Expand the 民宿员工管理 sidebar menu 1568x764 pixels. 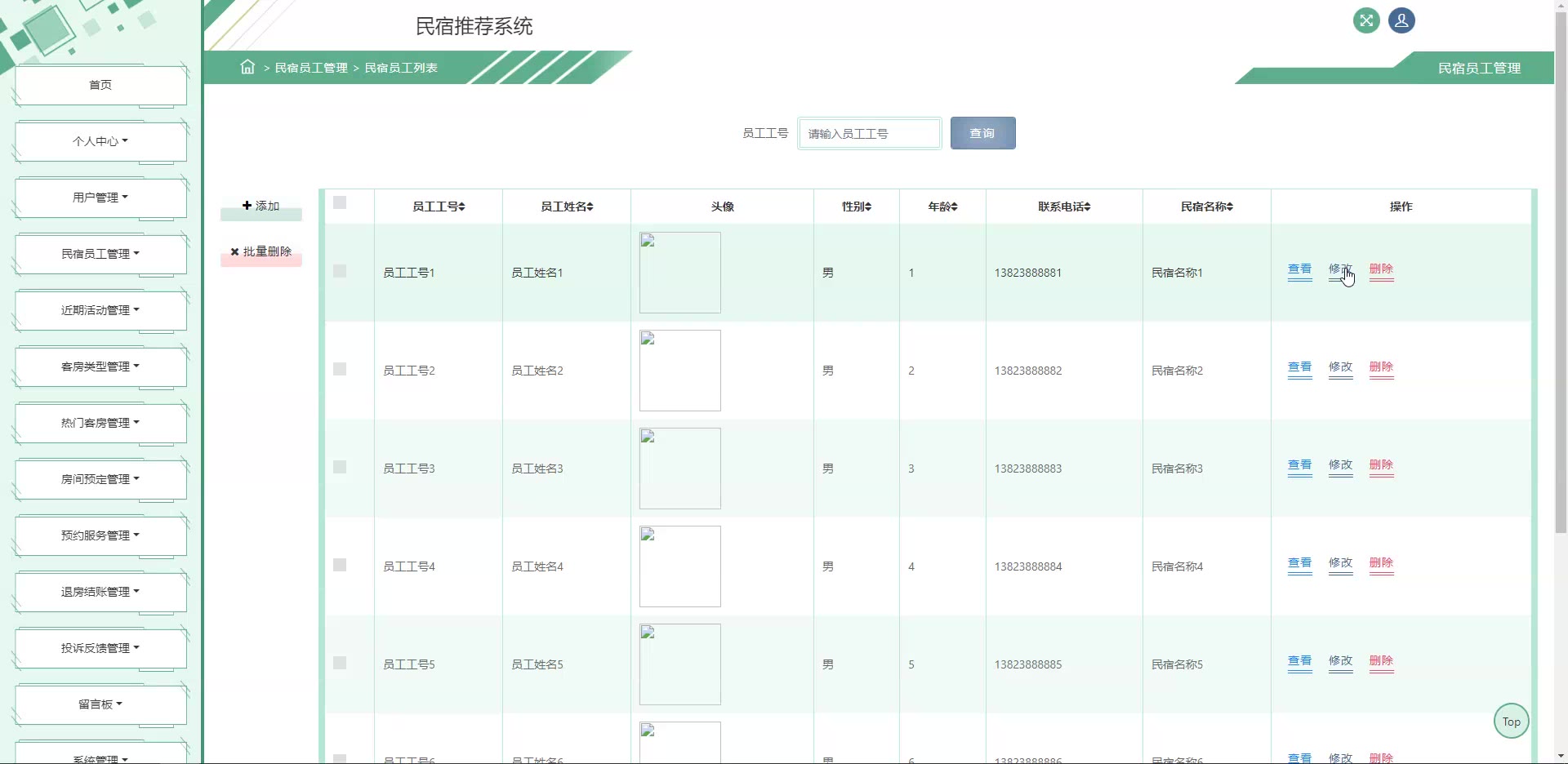click(x=100, y=254)
